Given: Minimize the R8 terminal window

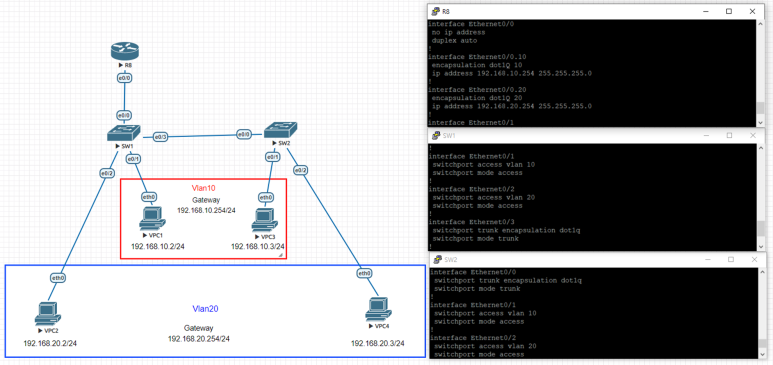Looking at the screenshot, I should [705, 11].
